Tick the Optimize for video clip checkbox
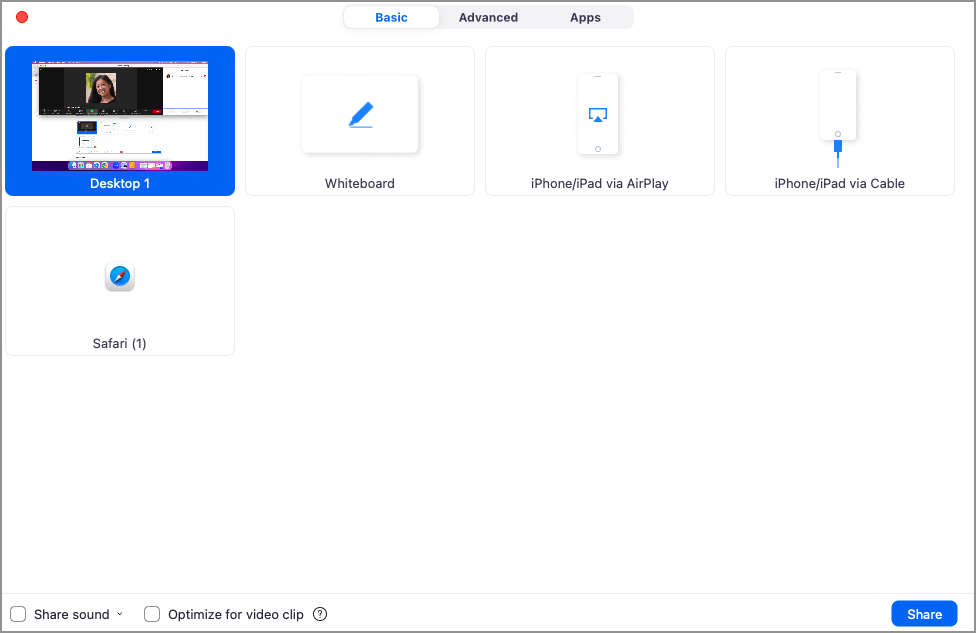 pos(152,614)
